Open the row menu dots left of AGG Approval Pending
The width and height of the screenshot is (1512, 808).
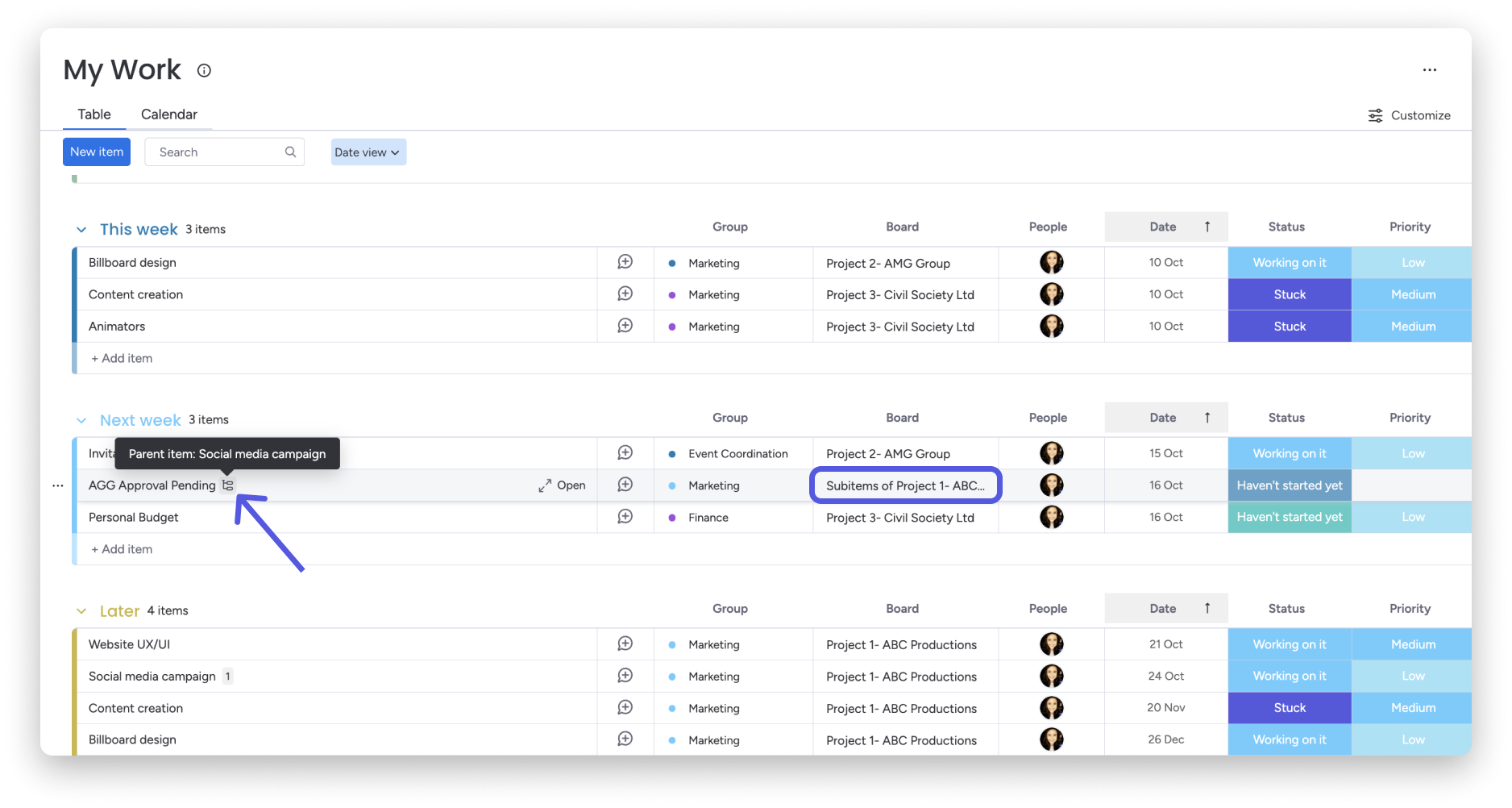[x=58, y=485]
